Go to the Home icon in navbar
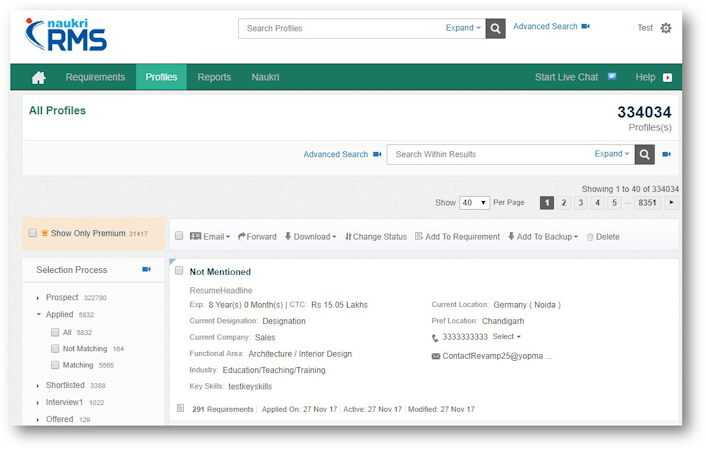 (38, 78)
